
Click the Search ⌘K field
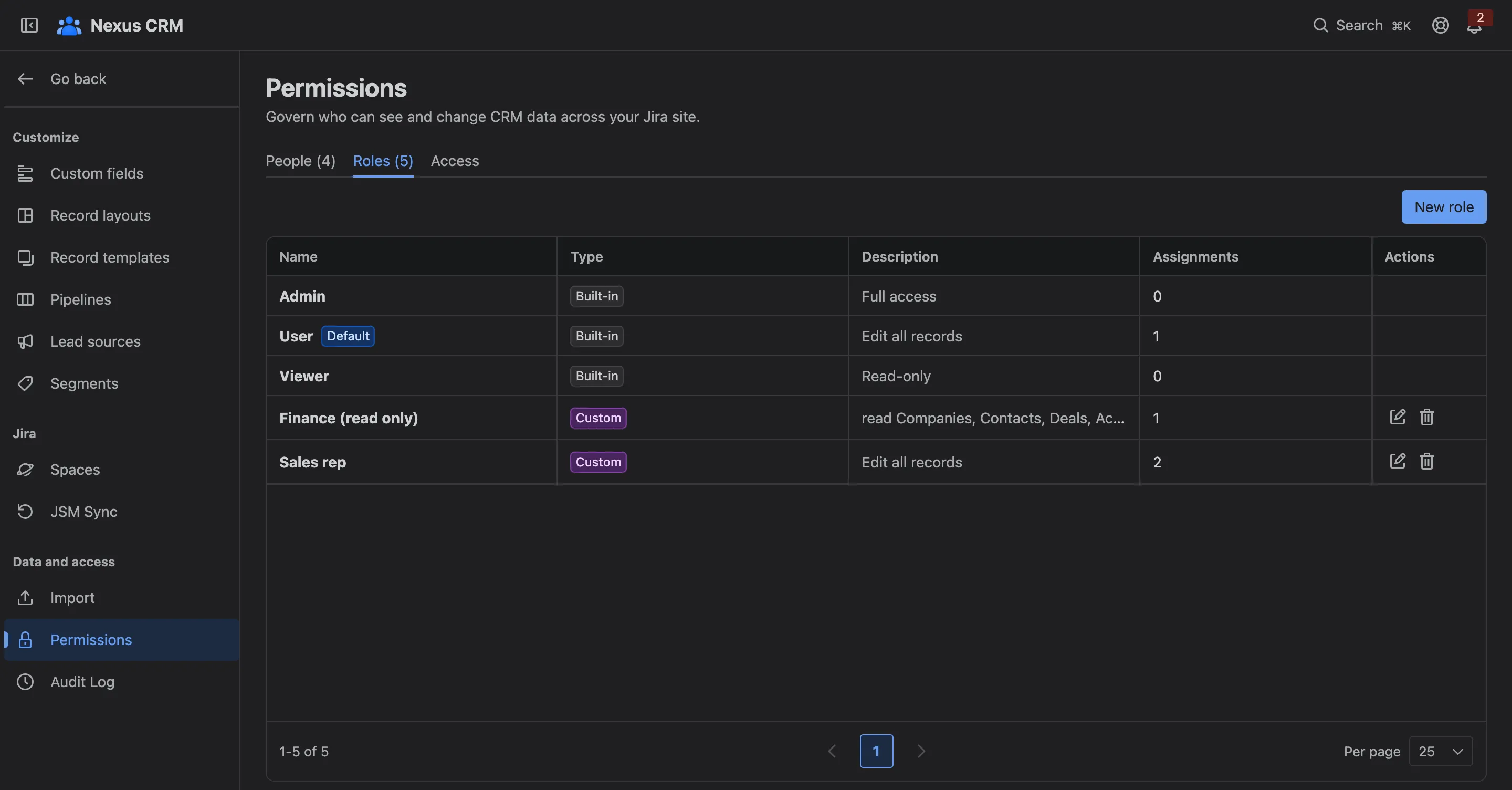click(1362, 25)
